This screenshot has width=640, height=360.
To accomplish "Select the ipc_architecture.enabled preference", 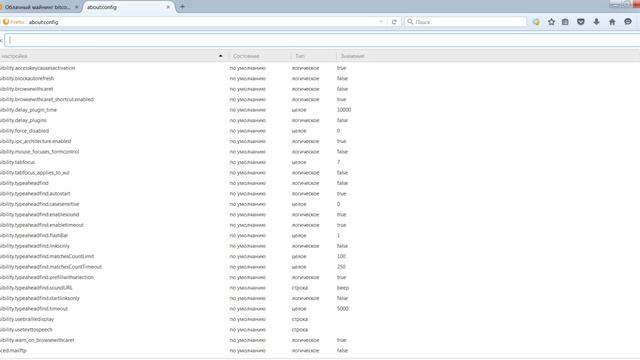I will (x=36, y=141).
